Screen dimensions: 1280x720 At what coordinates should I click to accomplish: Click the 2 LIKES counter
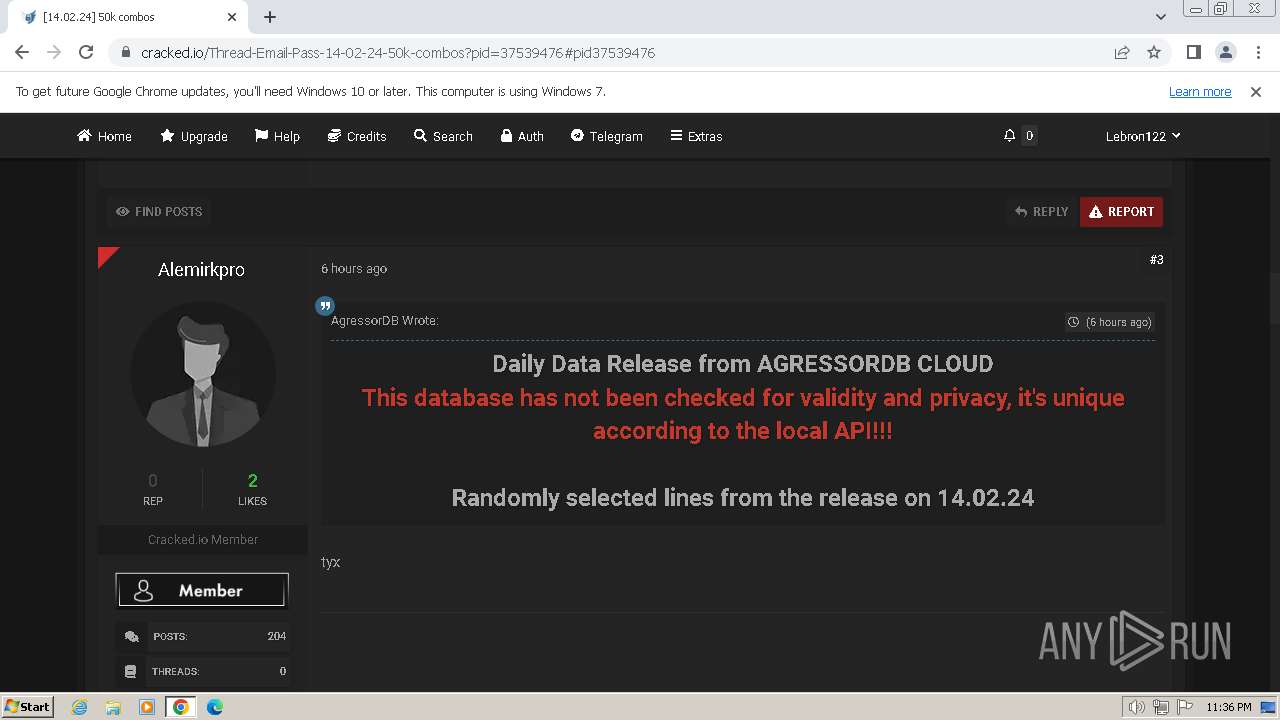tap(252, 489)
